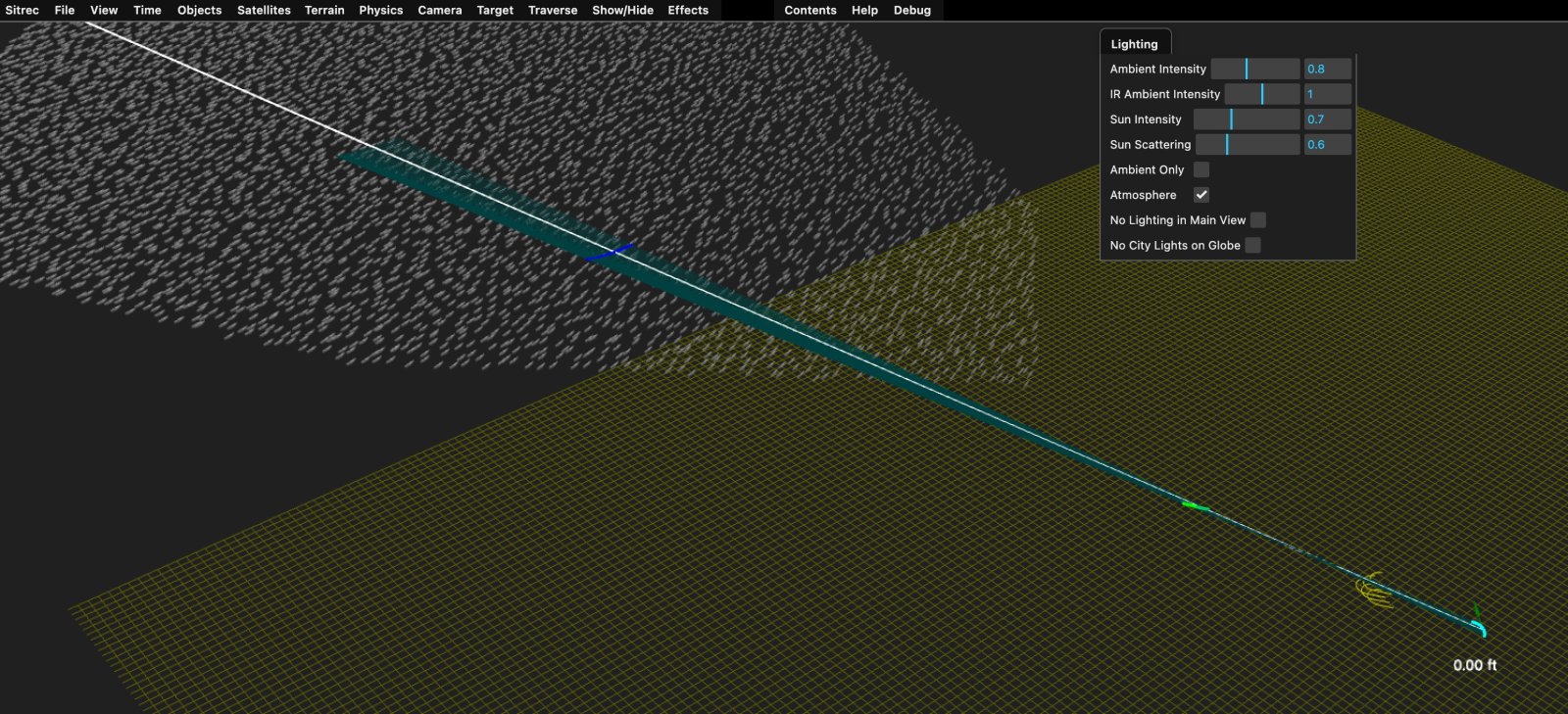Click the green marker on the track
The height and width of the screenshot is (714, 1568).
tap(1193, 505)
